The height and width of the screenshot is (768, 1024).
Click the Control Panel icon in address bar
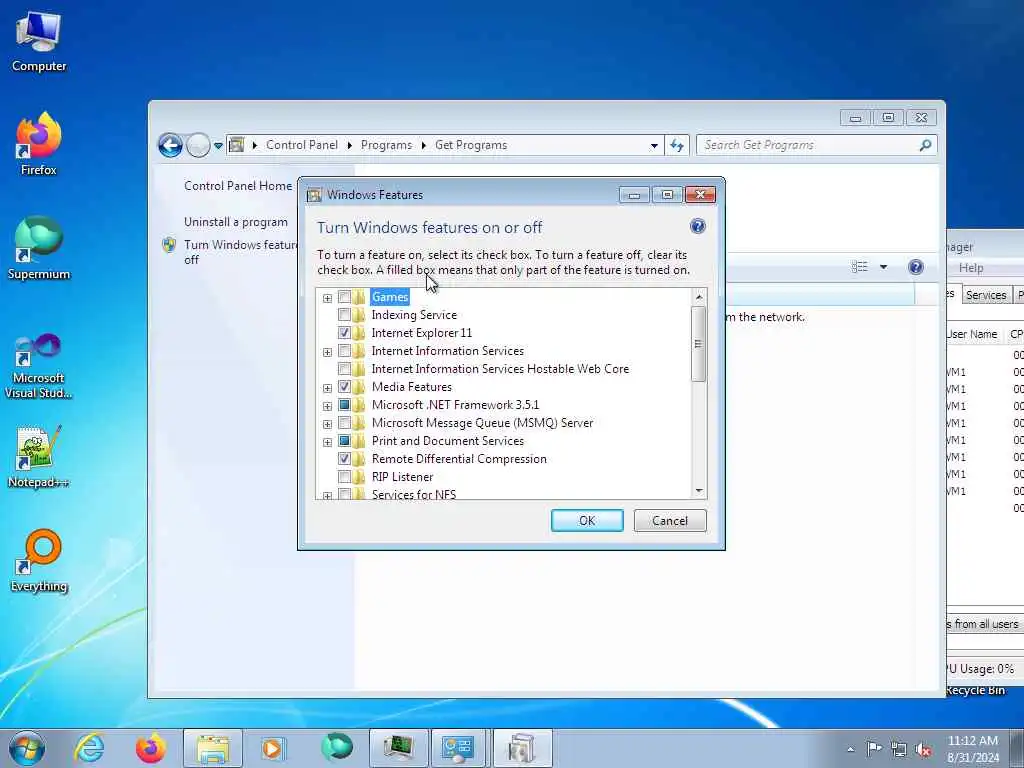point(236,145)
